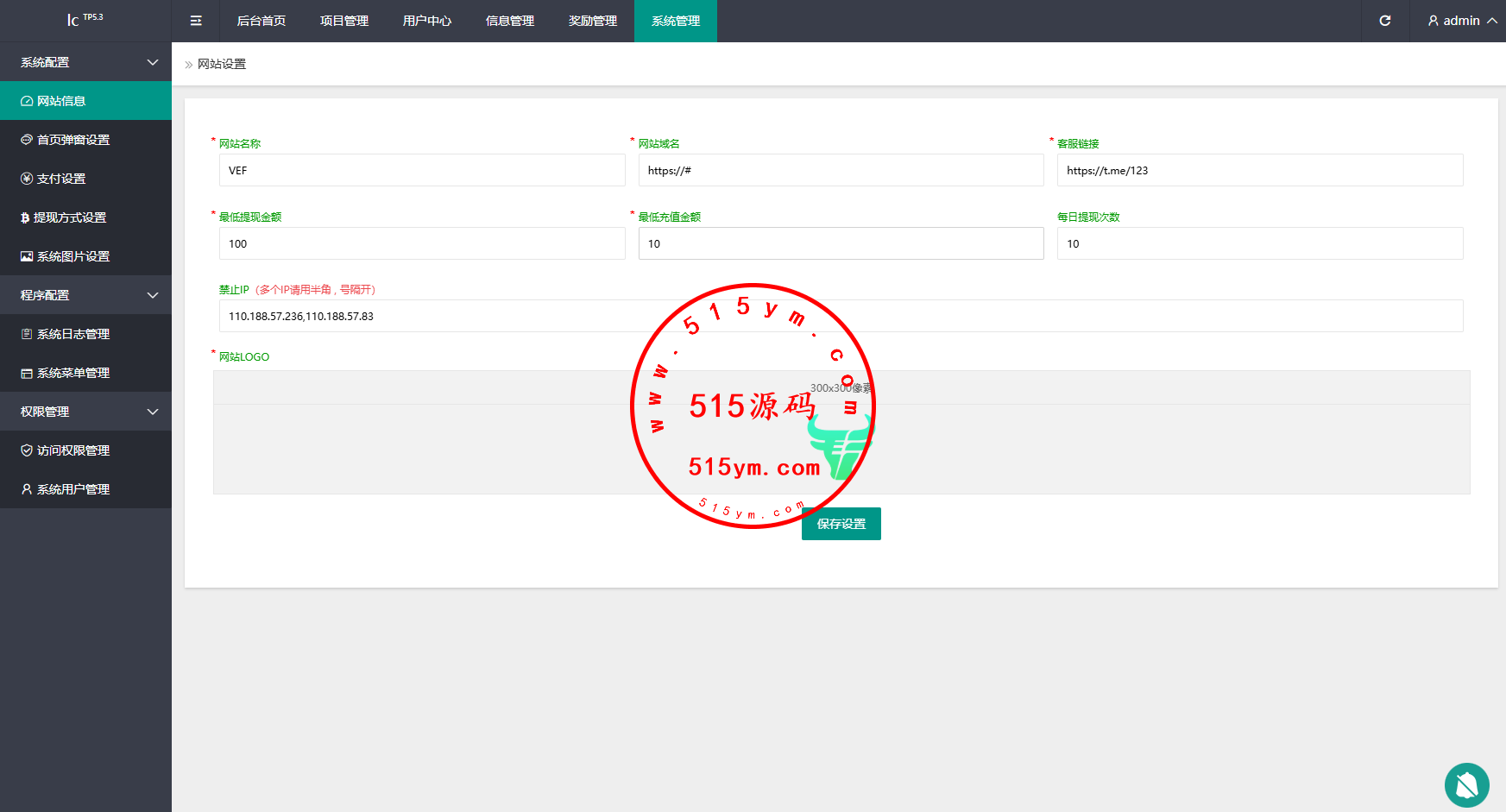Open 系统菜单管理 in sidebar

(73, 373)
